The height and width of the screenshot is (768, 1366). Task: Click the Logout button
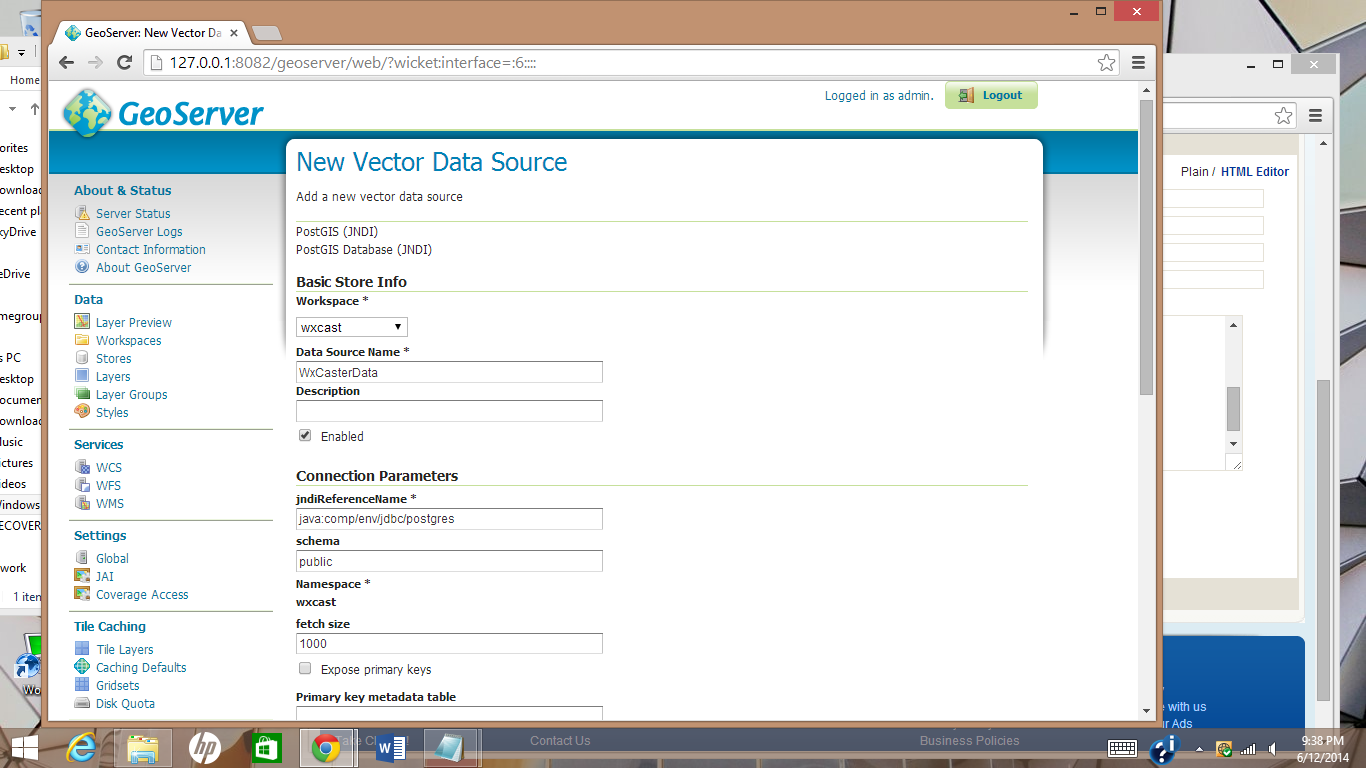tap(991, 95)
